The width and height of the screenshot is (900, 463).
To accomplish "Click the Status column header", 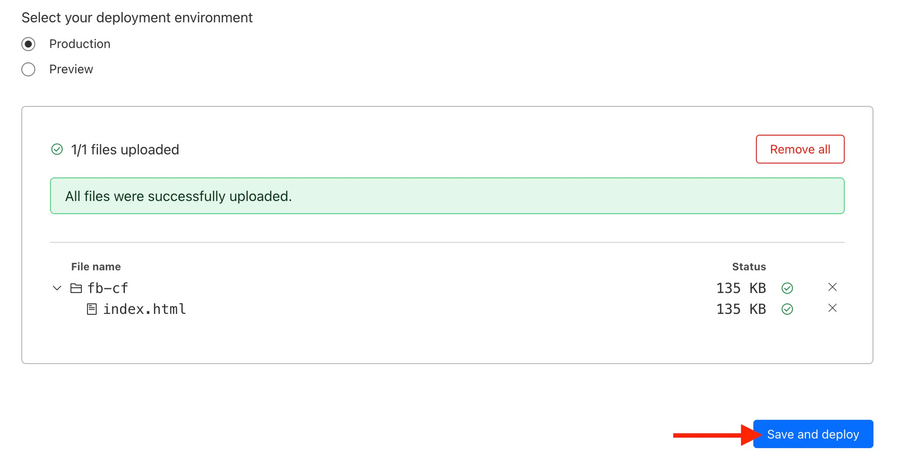I will click(749, 267).
